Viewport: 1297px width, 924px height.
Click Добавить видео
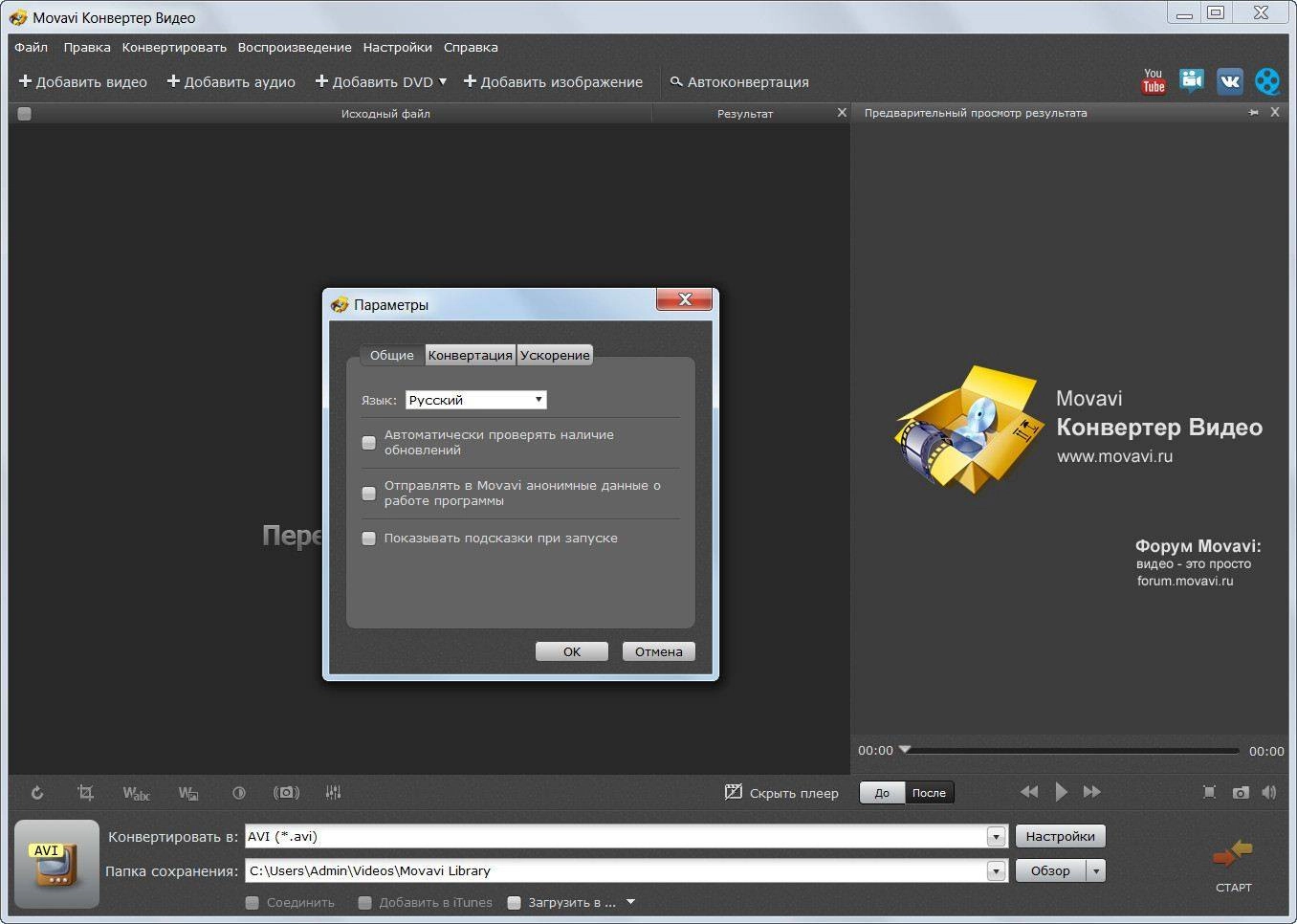tap(83, 82)
